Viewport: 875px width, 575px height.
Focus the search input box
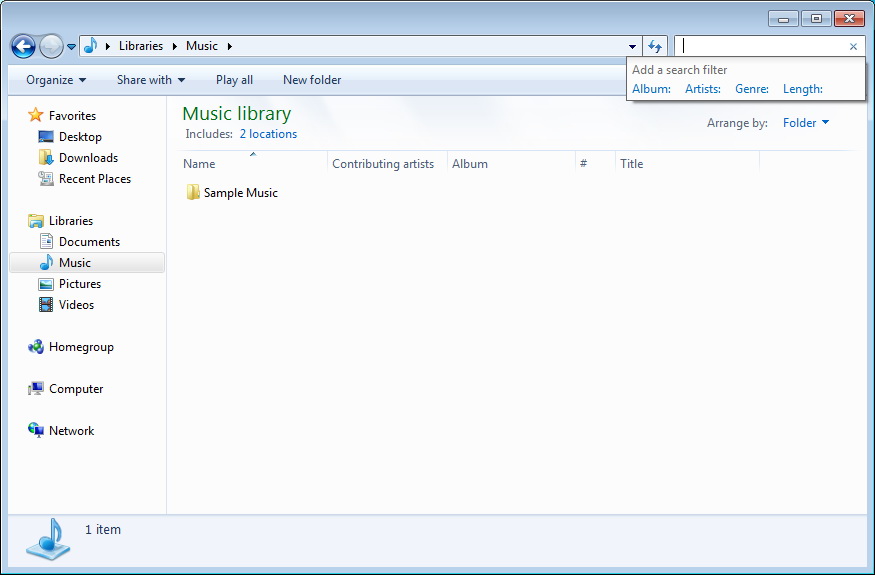coord(761,46)
